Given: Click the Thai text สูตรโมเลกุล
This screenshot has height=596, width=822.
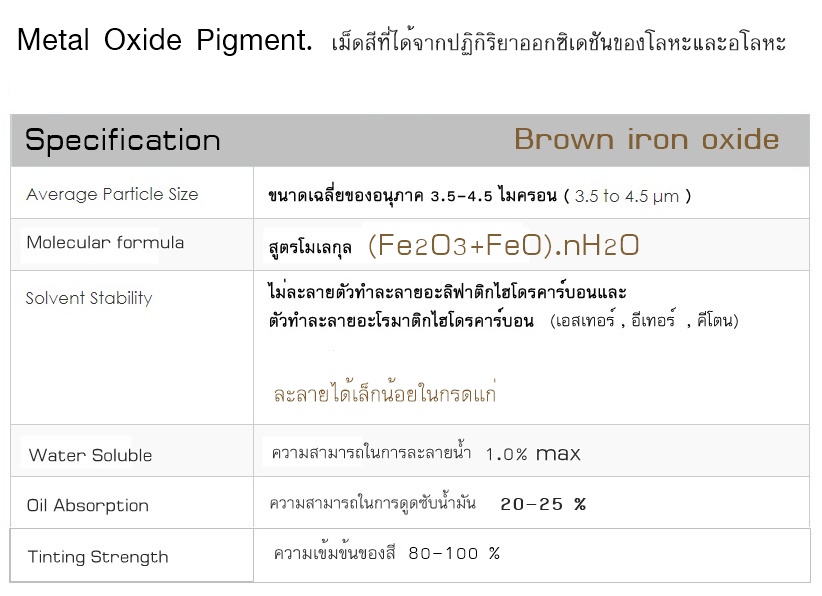Looking at the screenshot, I should pyautogui.click(x=310, y=247).
